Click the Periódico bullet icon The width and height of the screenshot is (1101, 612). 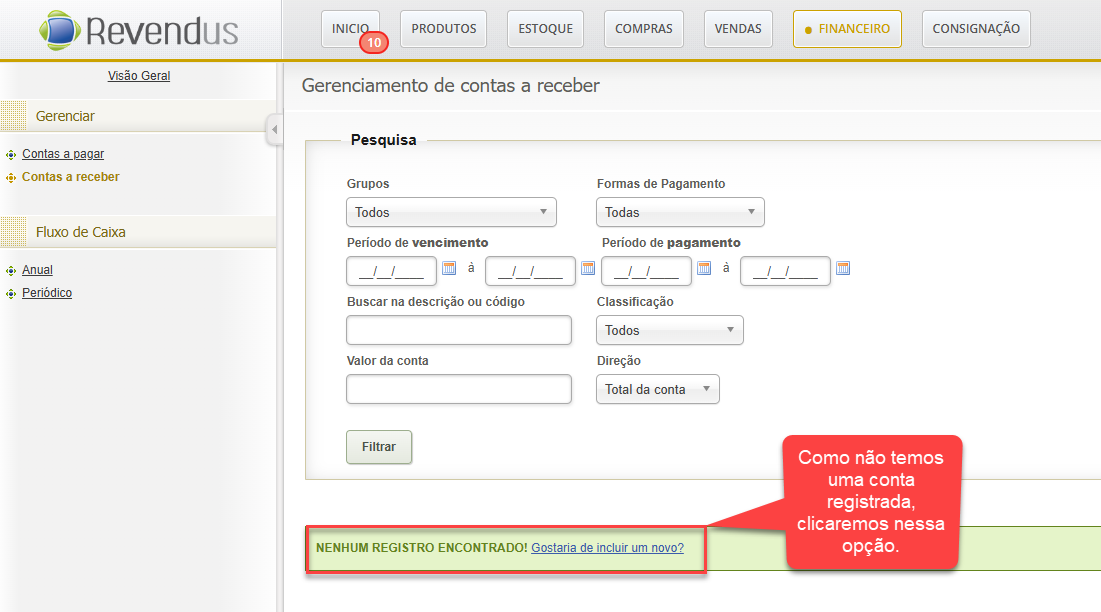tap(11, 293)
